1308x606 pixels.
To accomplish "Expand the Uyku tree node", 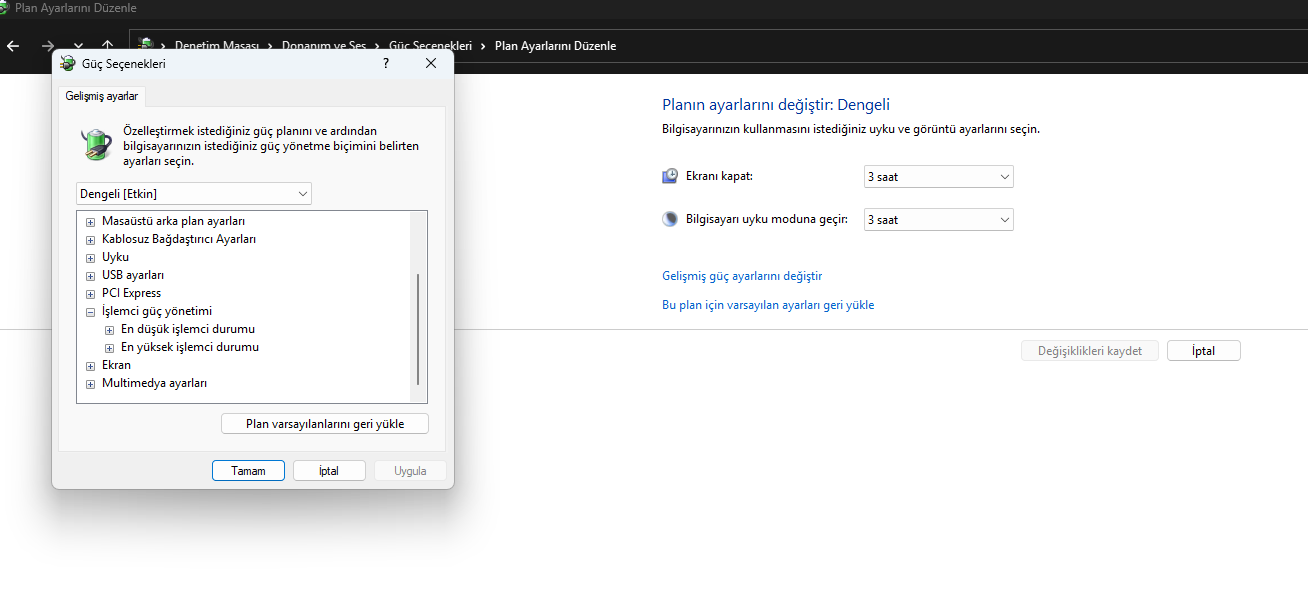I will pyautogui.click(x=91, y=258).
